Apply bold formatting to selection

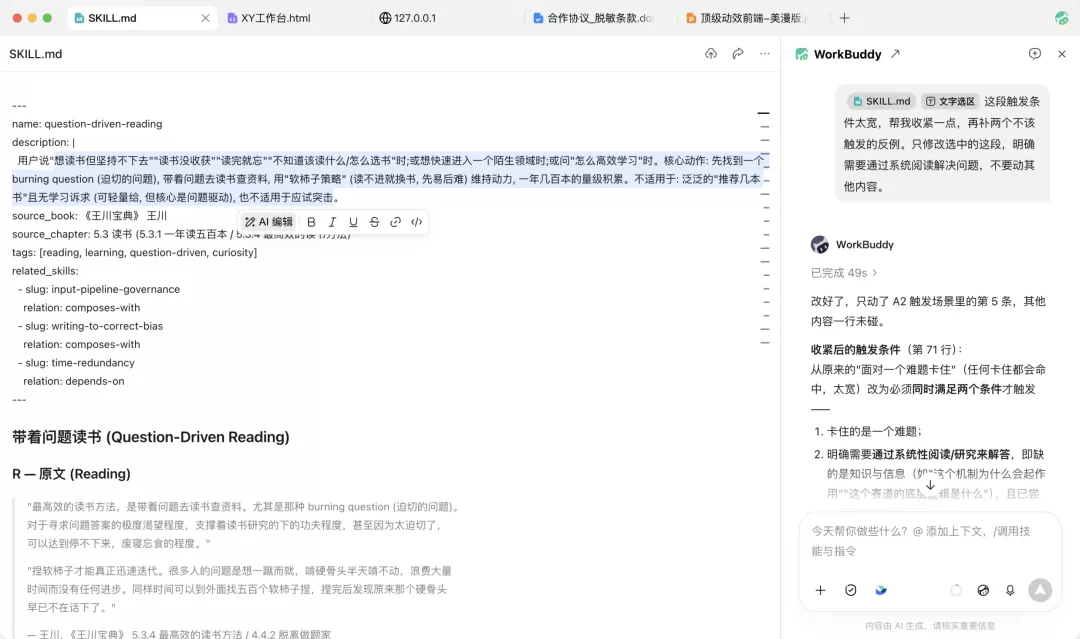(x=311, y=222)
